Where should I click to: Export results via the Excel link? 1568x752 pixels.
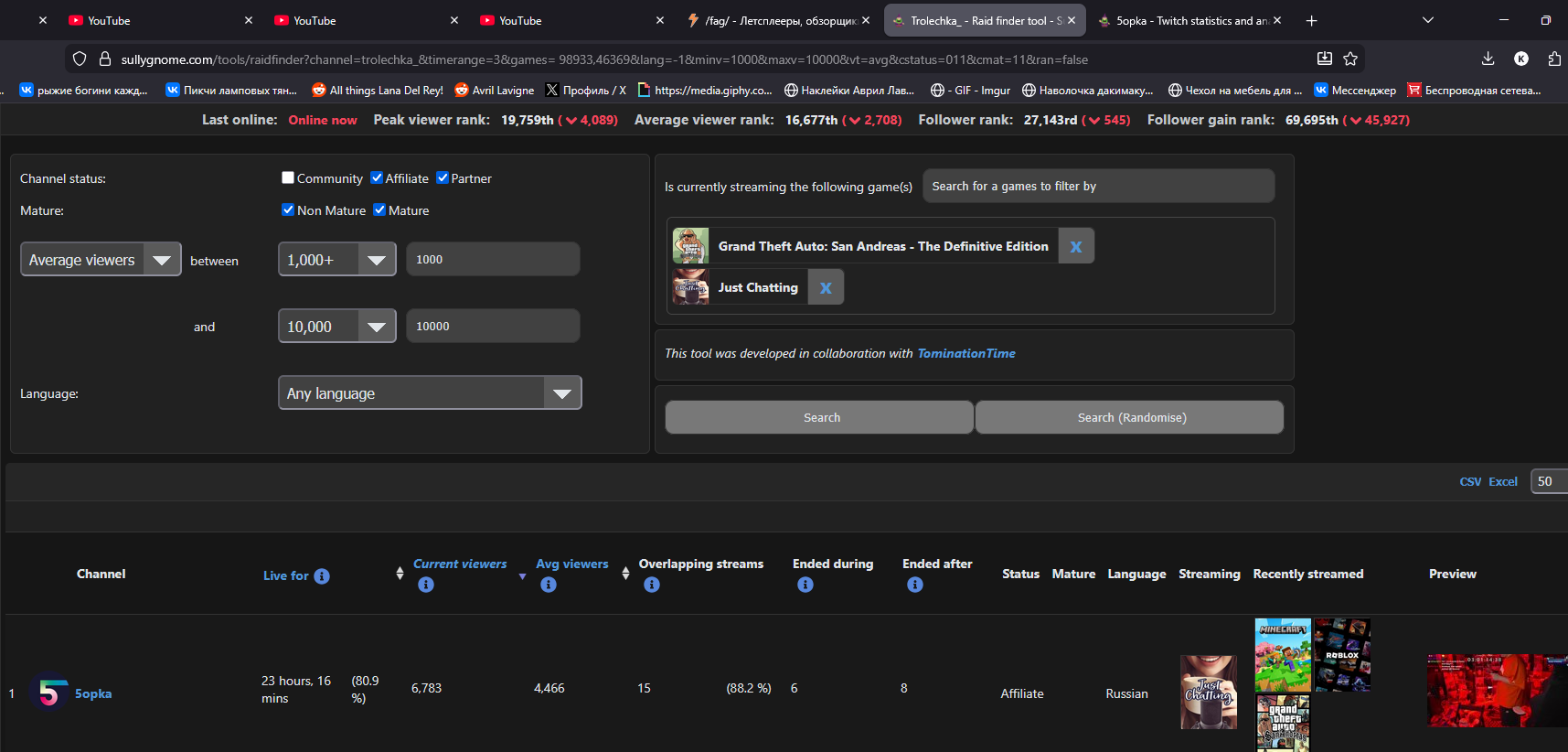(x=1503, y=481)
